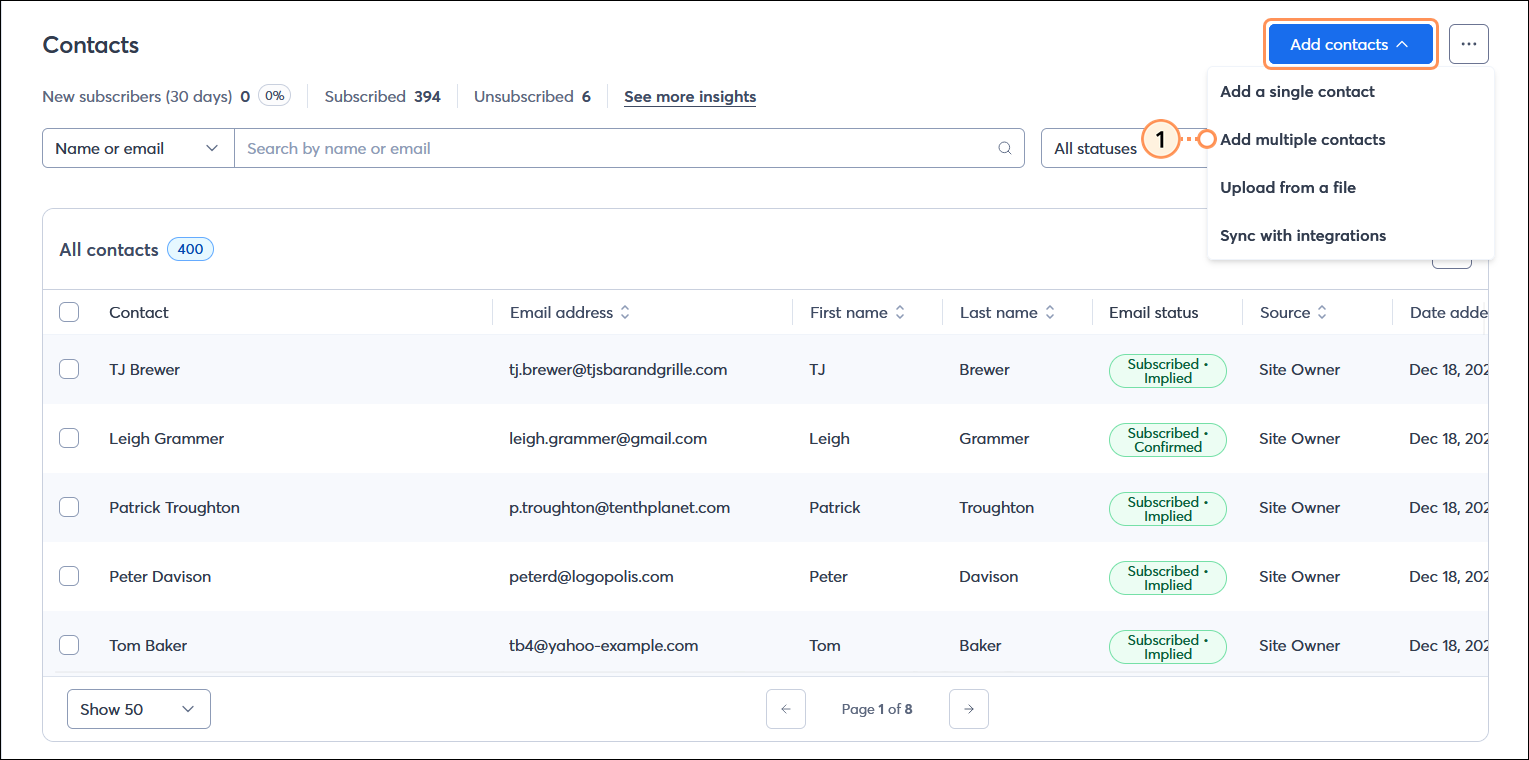The height and width of the screenshot is (760, 1529).
Task: Select all contacts with the header checkbox
Action: point(69,311)
